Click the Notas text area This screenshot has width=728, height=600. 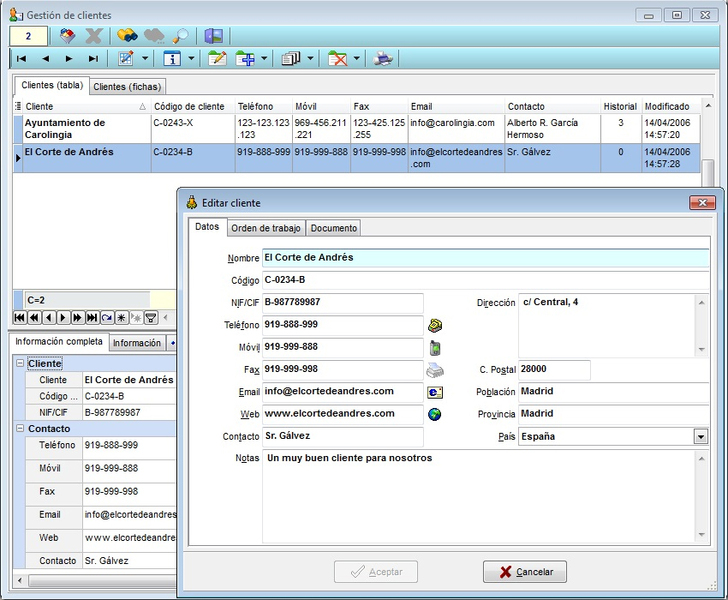[481, 496]
